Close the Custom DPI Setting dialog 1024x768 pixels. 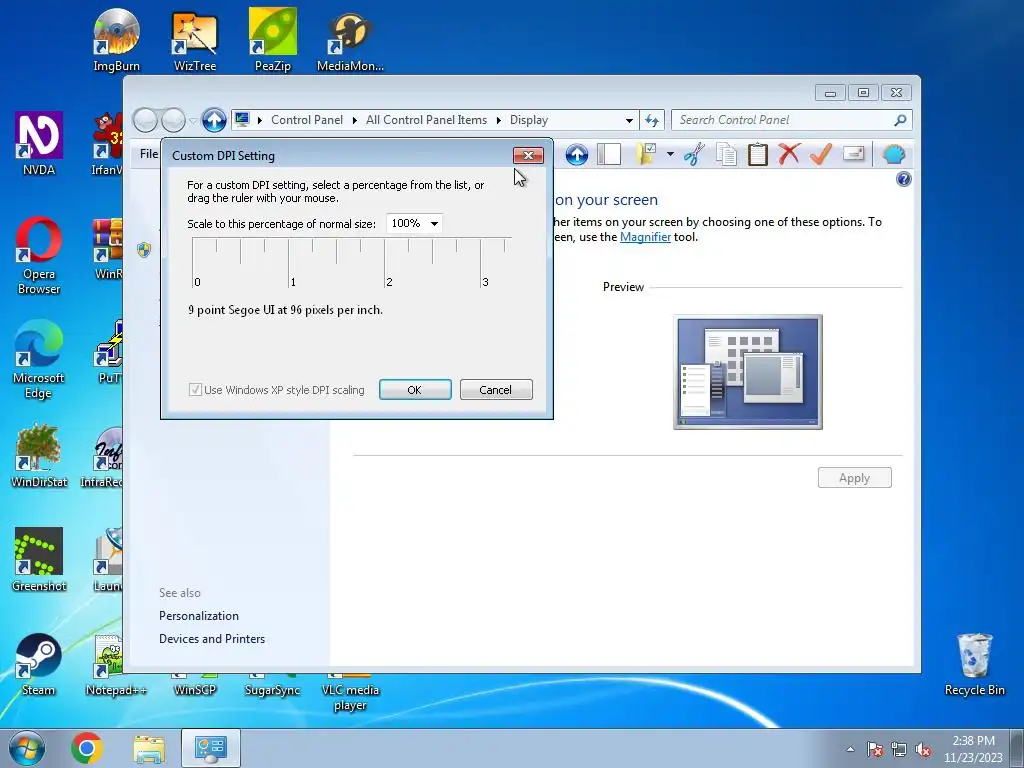click(x=528, y=155)
